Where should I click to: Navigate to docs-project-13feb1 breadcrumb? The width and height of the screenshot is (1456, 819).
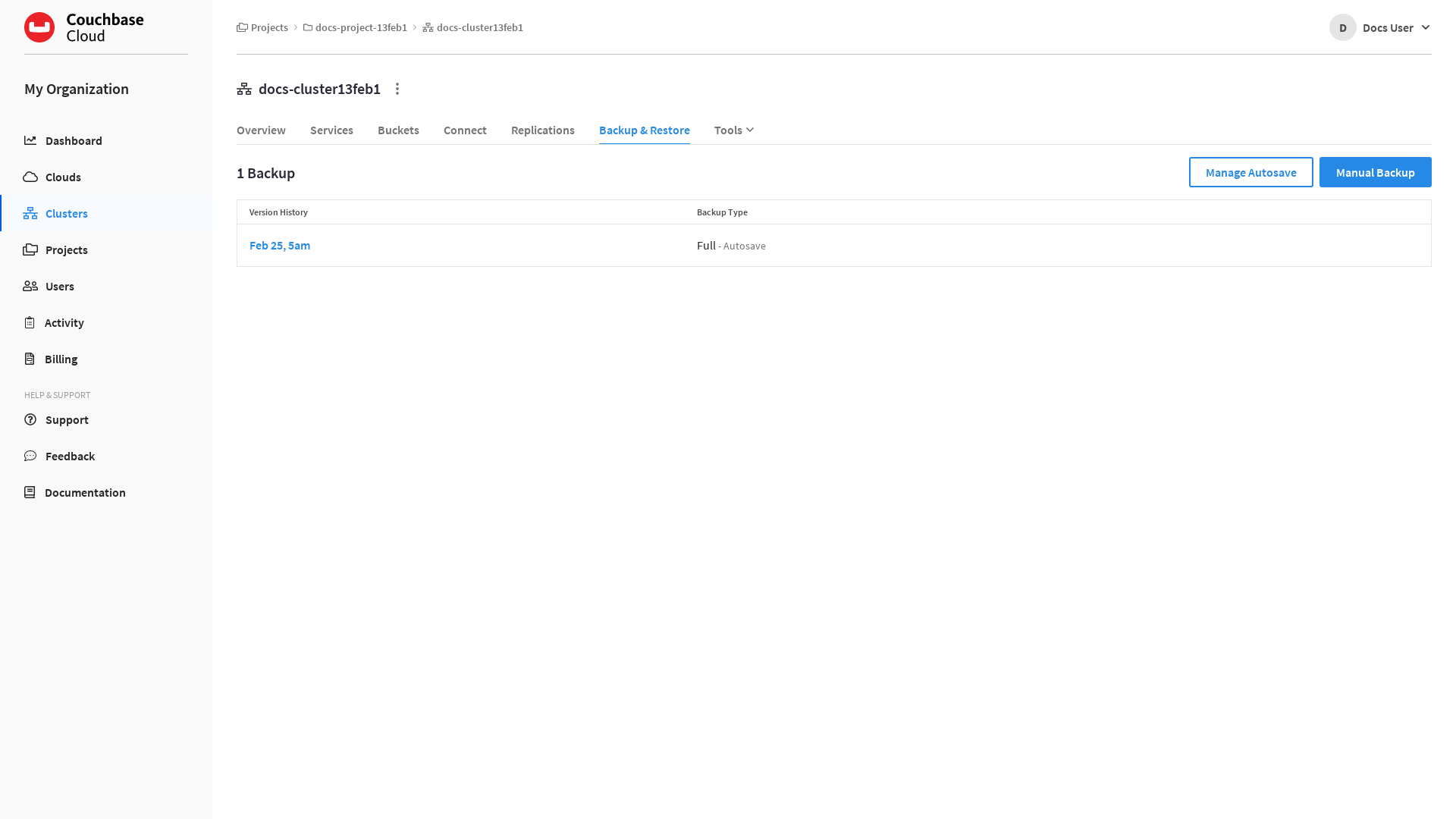coord(361,27)
